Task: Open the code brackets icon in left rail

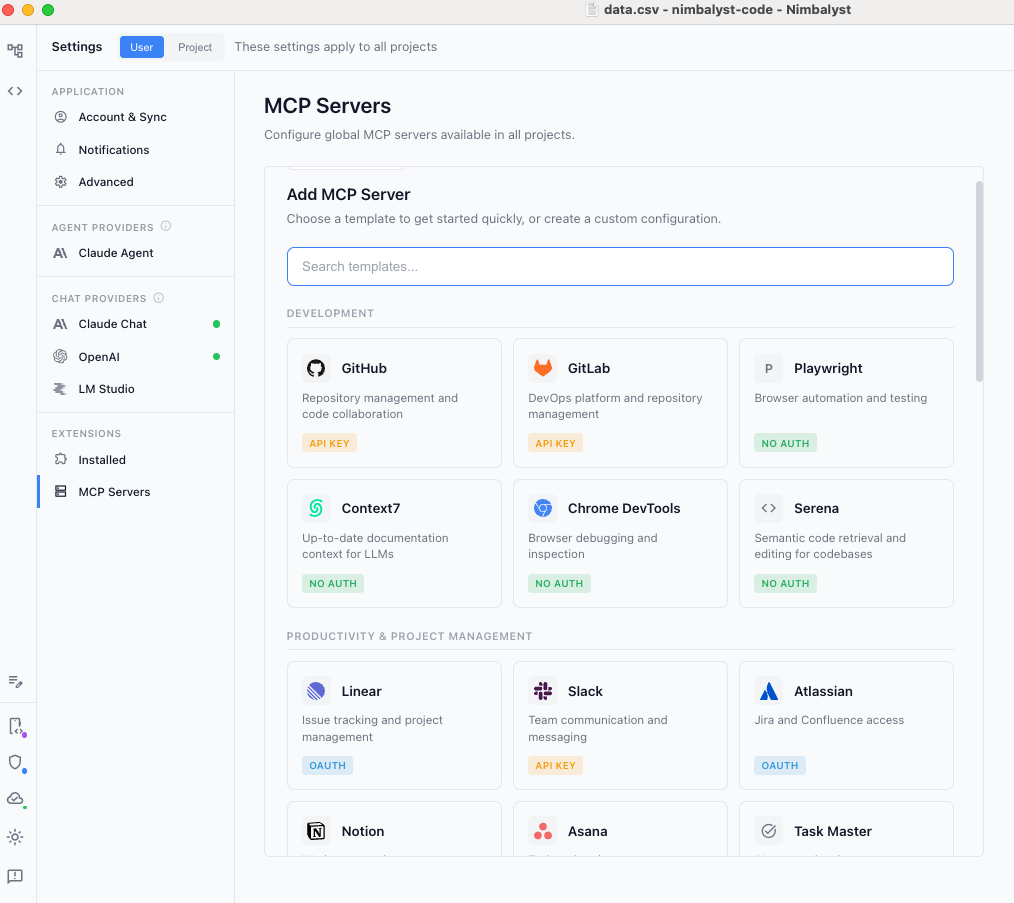Action: [15, 91]
